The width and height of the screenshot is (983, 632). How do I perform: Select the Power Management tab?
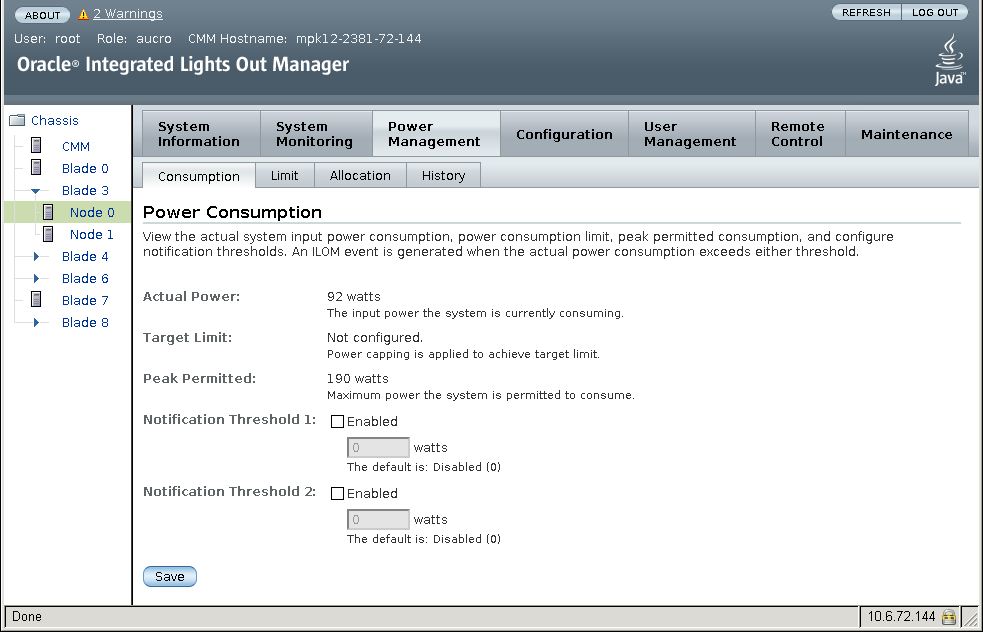[436, 134]
